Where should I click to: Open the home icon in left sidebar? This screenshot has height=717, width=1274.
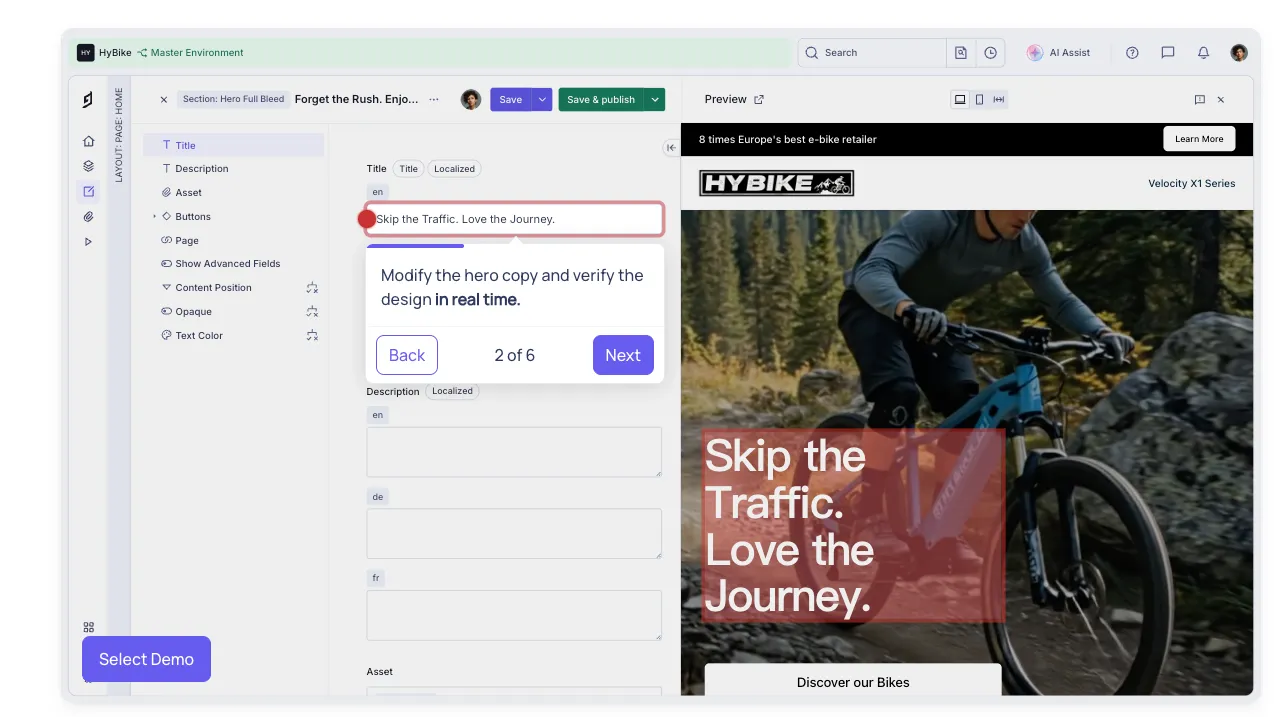pos(88,141)
